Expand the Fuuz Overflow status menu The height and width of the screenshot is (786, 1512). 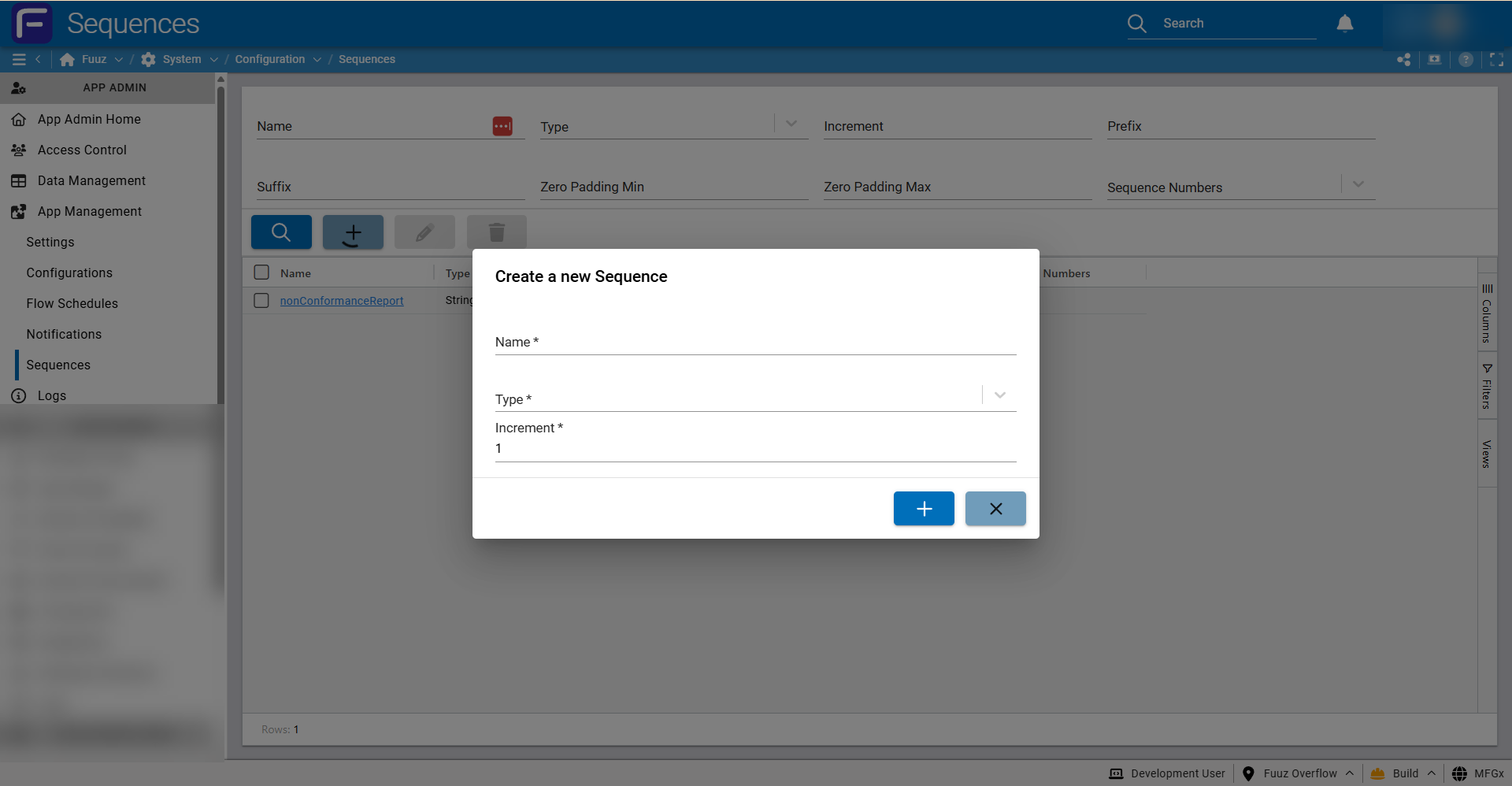pos(1349,773)
